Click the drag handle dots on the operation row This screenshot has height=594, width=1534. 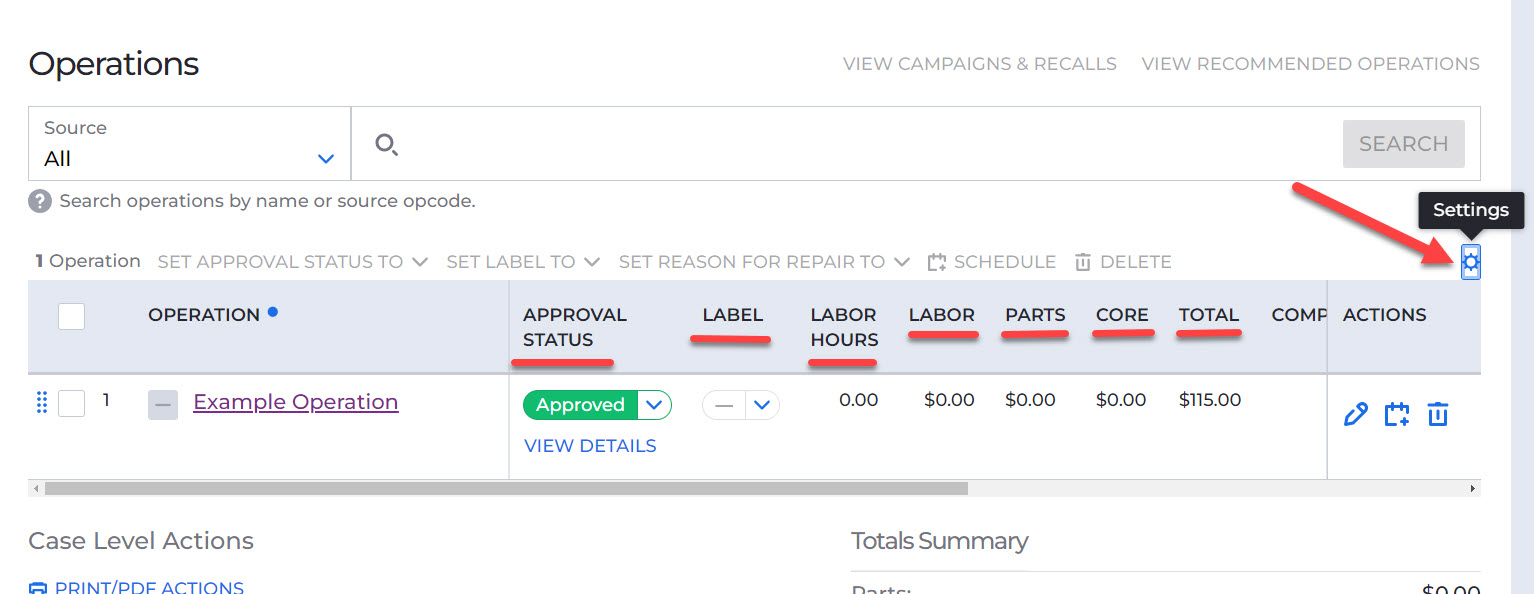coord(41,403)
